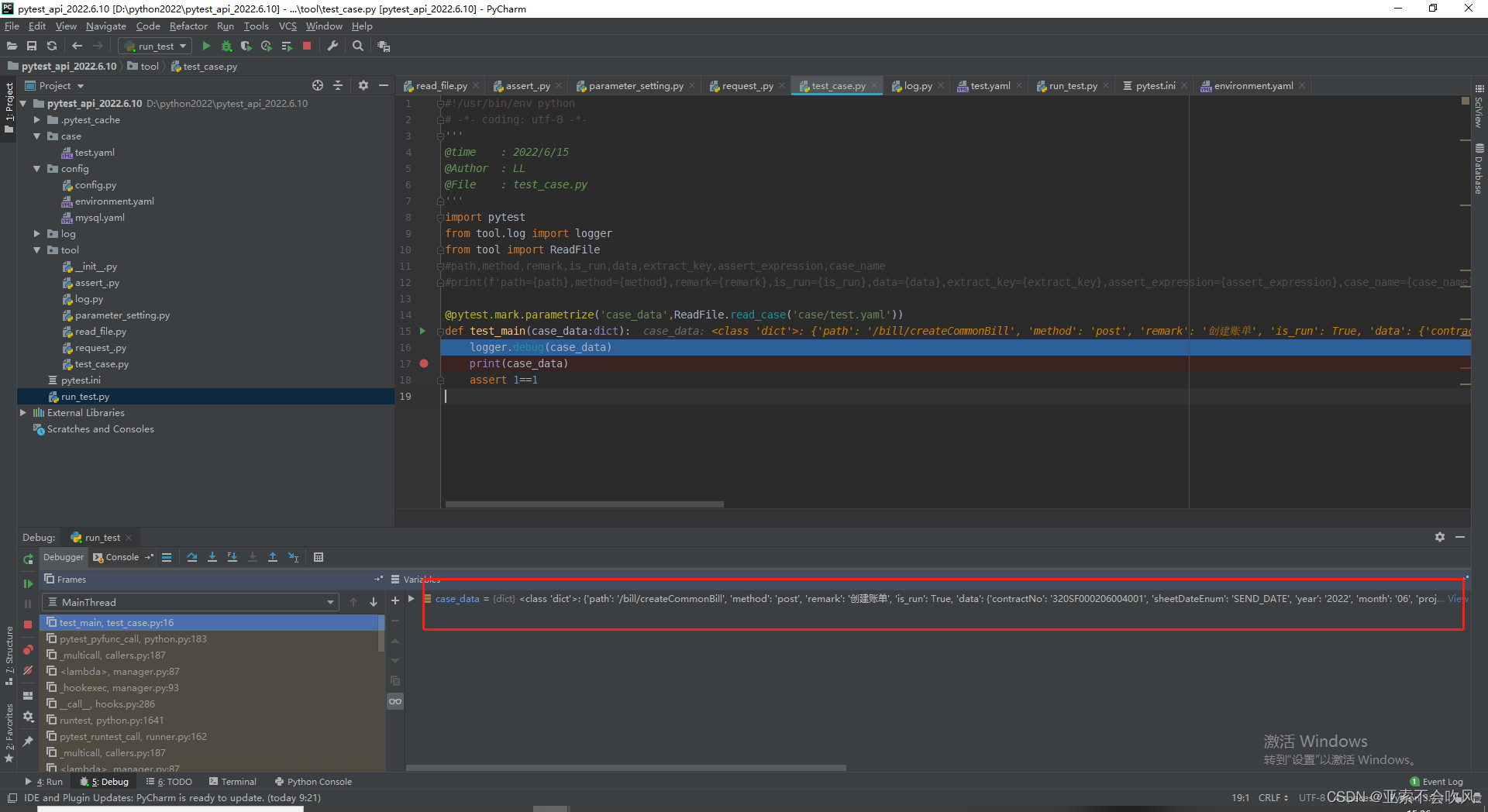Image resolution: width=1488 pixels, height=812 pixels.
Task: Toggle the 7: Structure side panel
Action: 9,655
